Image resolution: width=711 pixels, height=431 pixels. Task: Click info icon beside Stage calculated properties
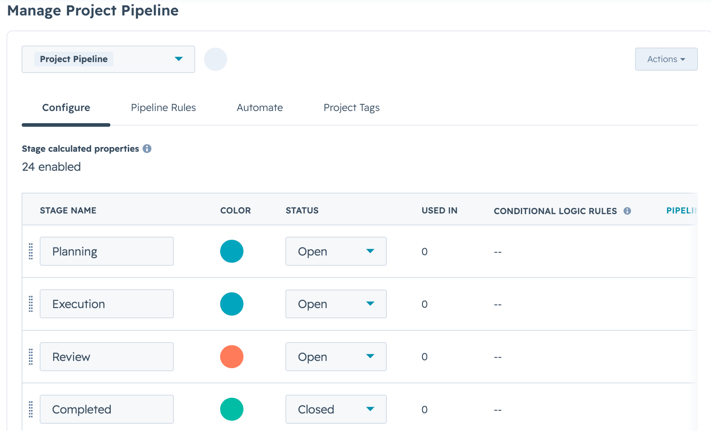[147, 149]
